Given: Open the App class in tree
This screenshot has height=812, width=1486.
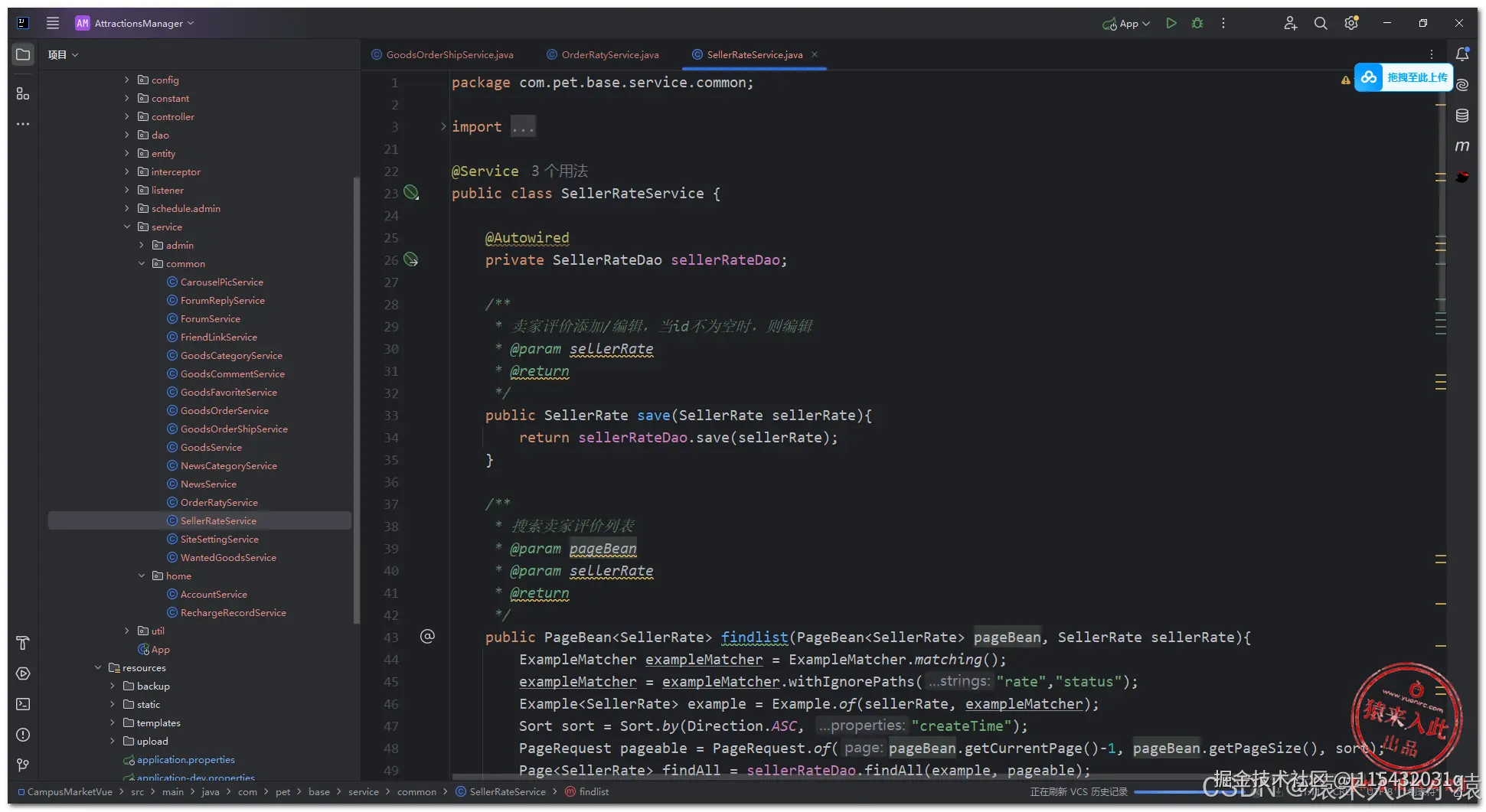Looking at the screenshot, I should 154,649.
